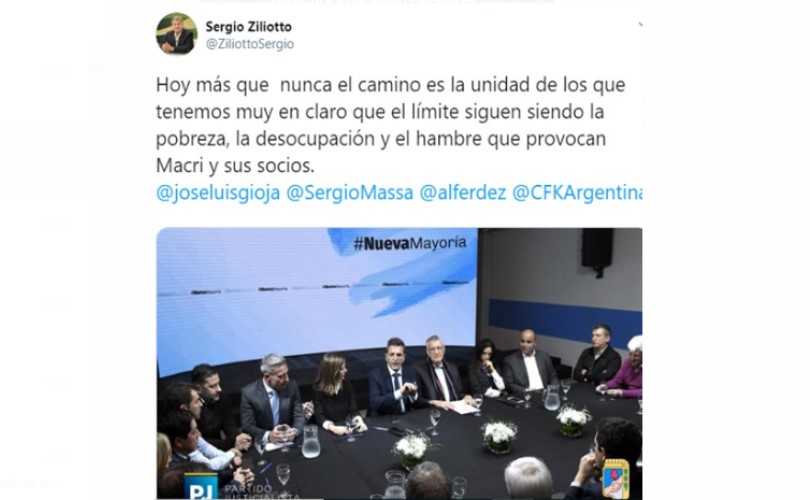Expand the attached meeting photo
810x500 pixels.
click(399, 363)
